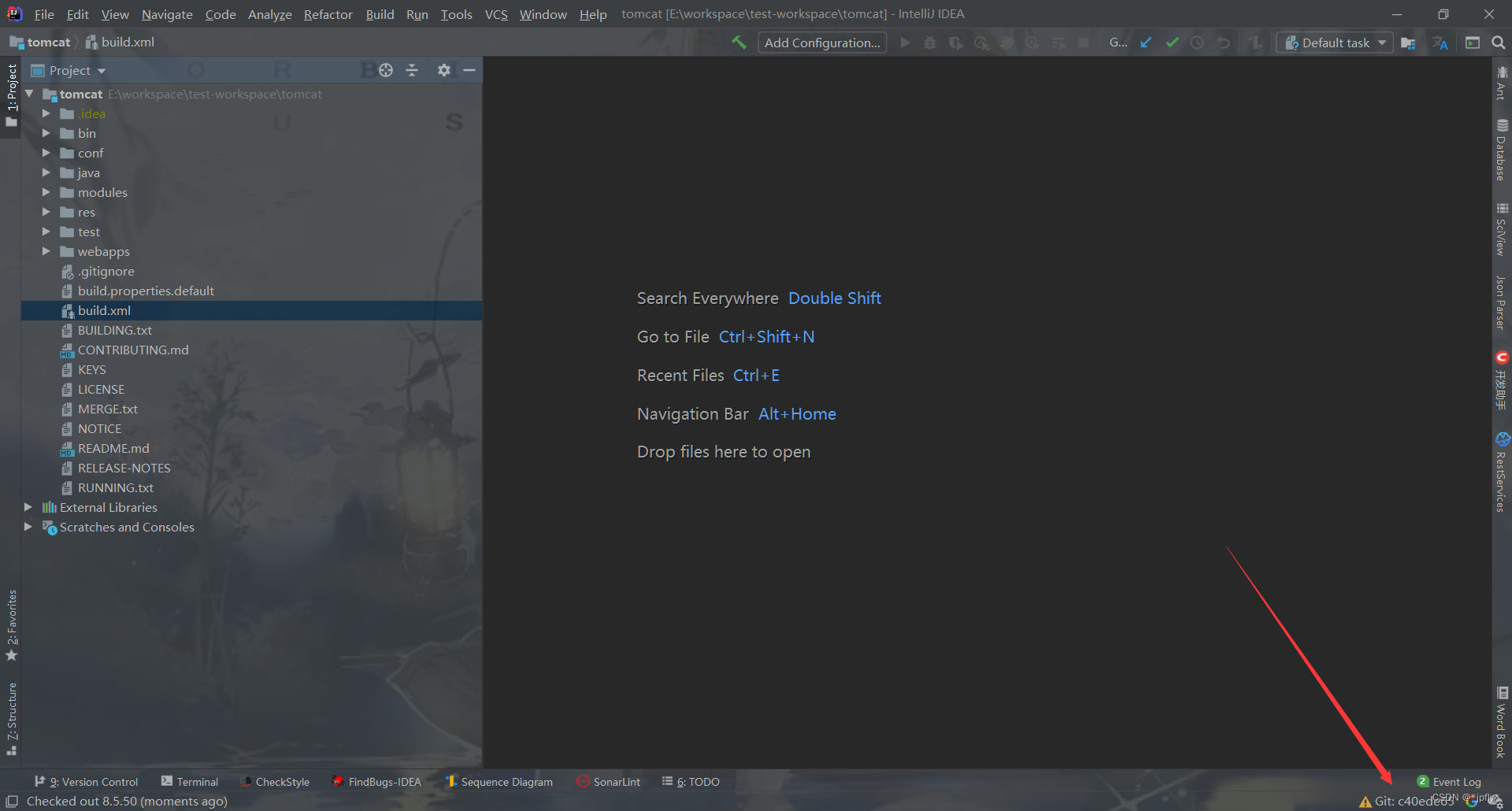Open the SciView tool window

[1502, 229]
